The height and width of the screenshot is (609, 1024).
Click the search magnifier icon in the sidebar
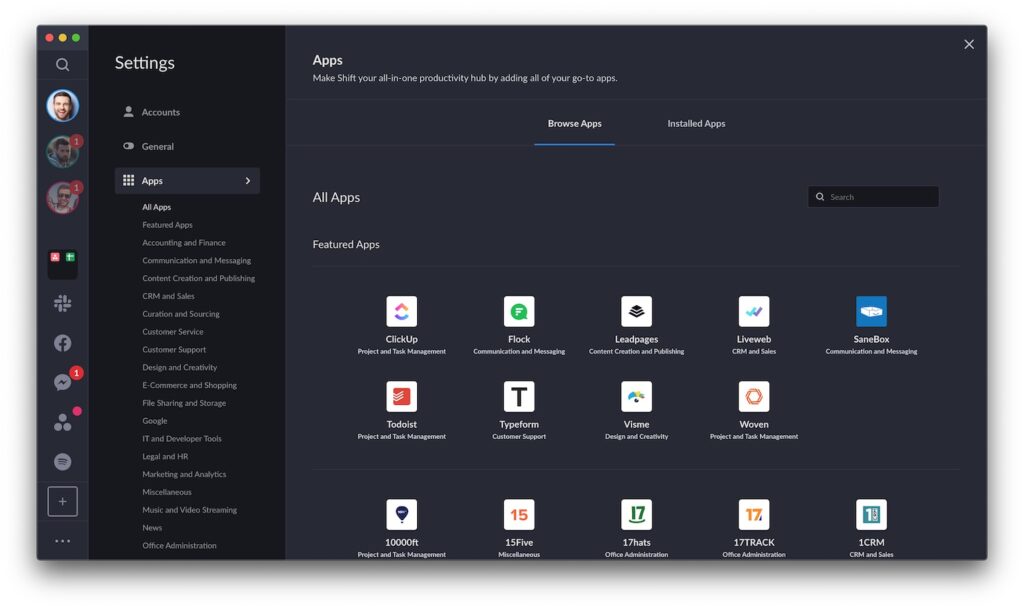62,65
